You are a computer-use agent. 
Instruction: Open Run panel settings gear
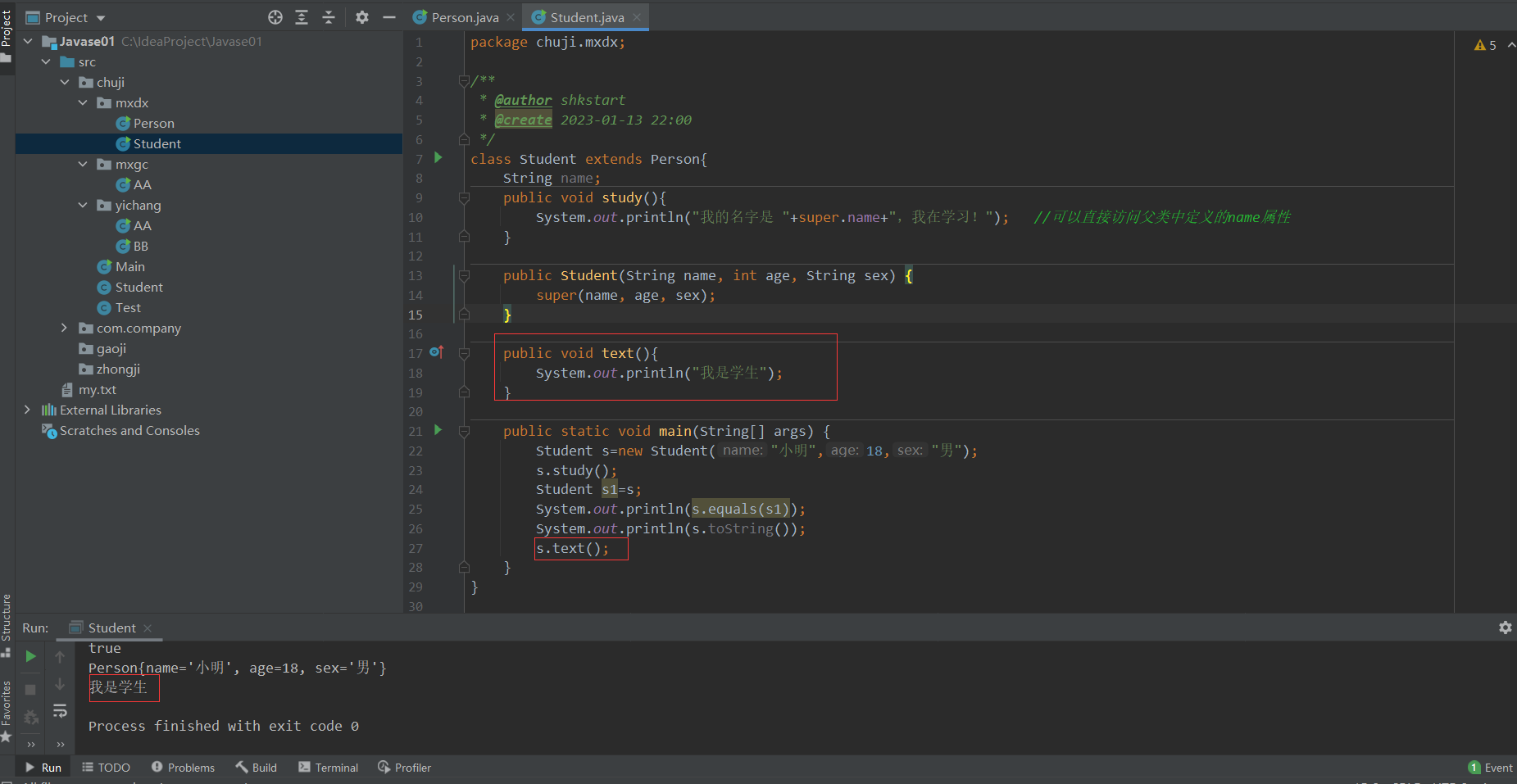tap(1505, 628)
